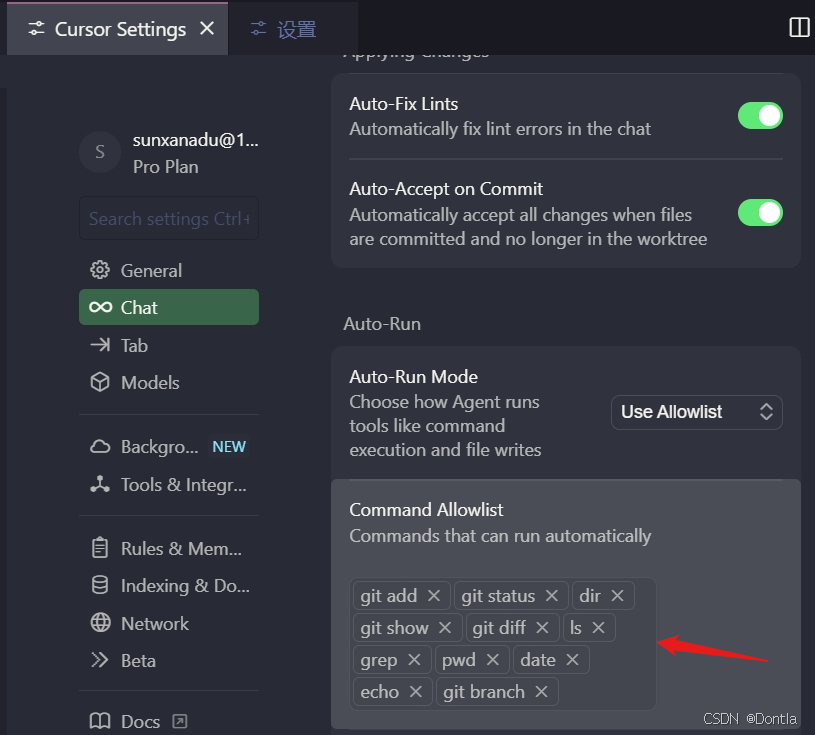Open the Tab settings section
The image size is (815, 735).
click(169, 345)
